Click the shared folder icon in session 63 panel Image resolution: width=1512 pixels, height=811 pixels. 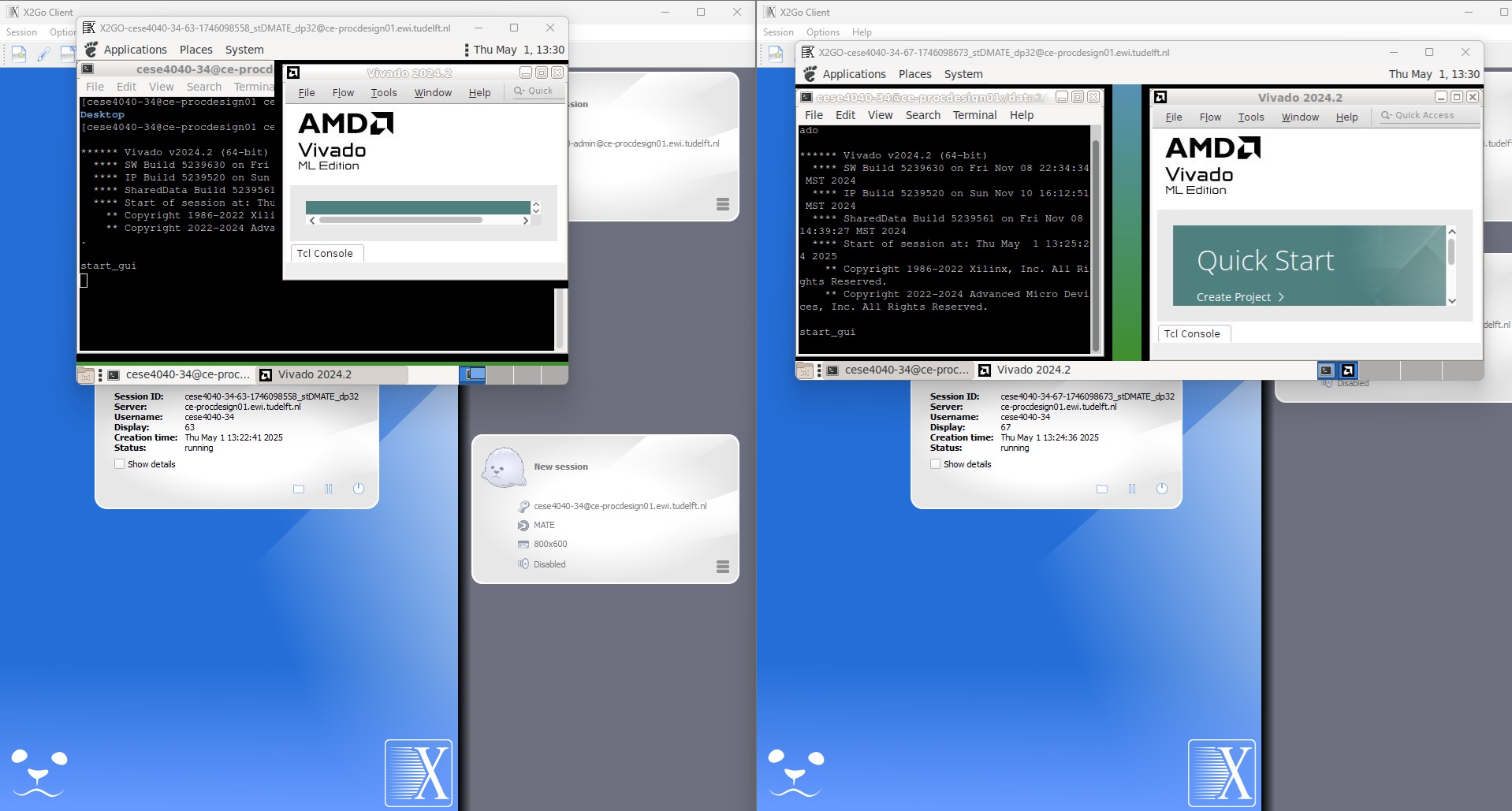[299, 489]
